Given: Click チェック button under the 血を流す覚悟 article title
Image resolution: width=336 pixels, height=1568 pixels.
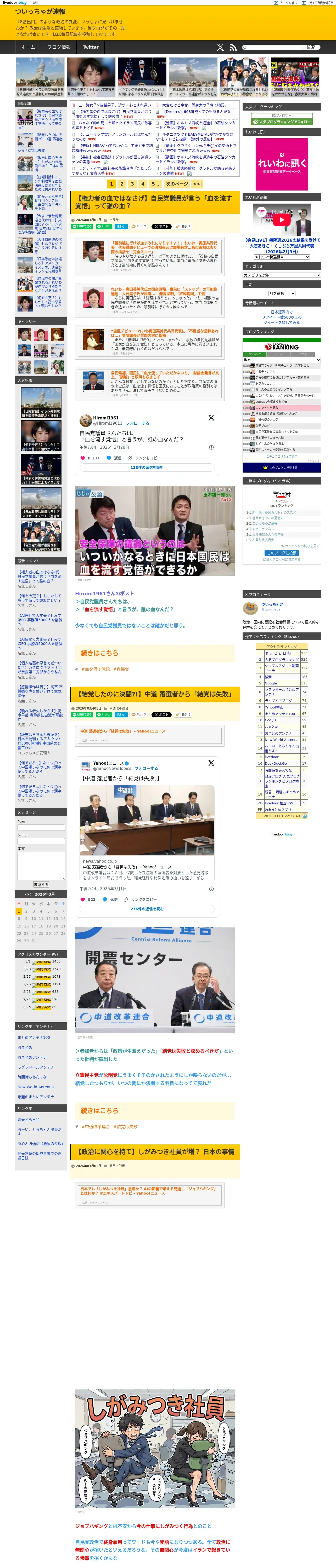Looking at the screenshot, I should [x=139, y=226].
